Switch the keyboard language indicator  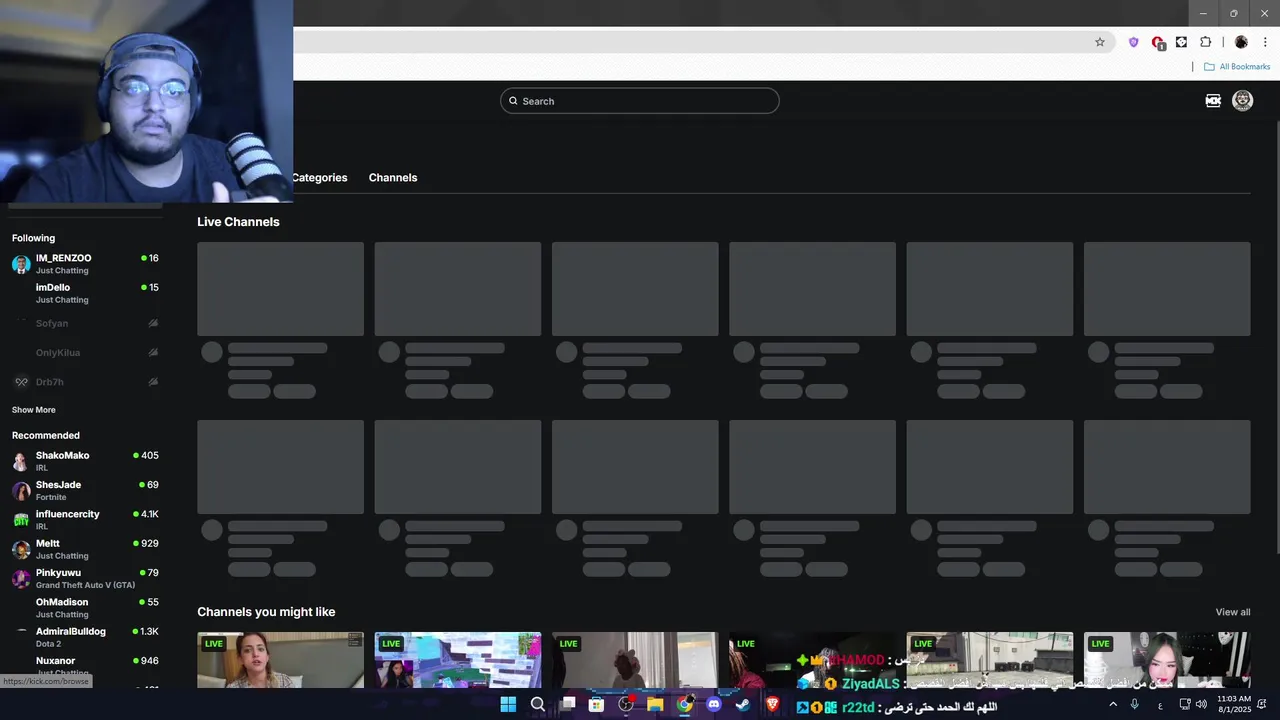pyautogui.click(x=1160, y=705)
